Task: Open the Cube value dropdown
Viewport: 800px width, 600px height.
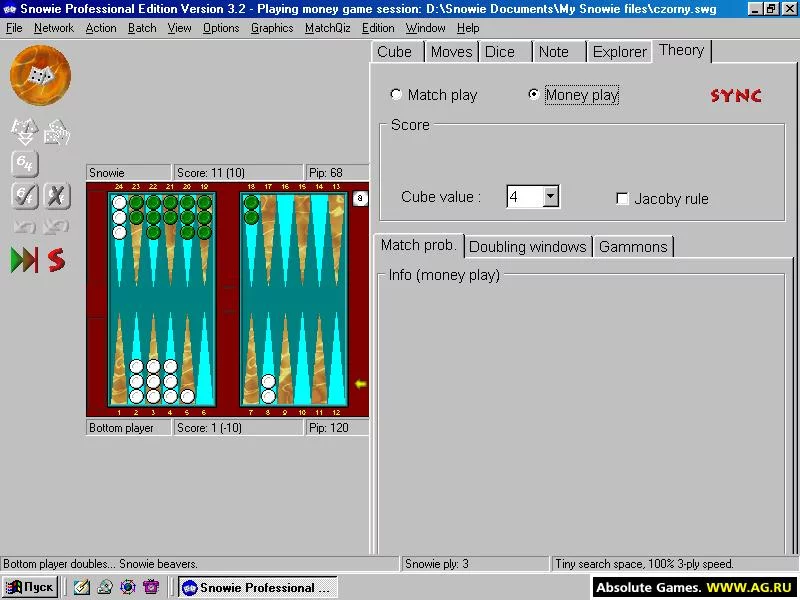Action: 551,196
